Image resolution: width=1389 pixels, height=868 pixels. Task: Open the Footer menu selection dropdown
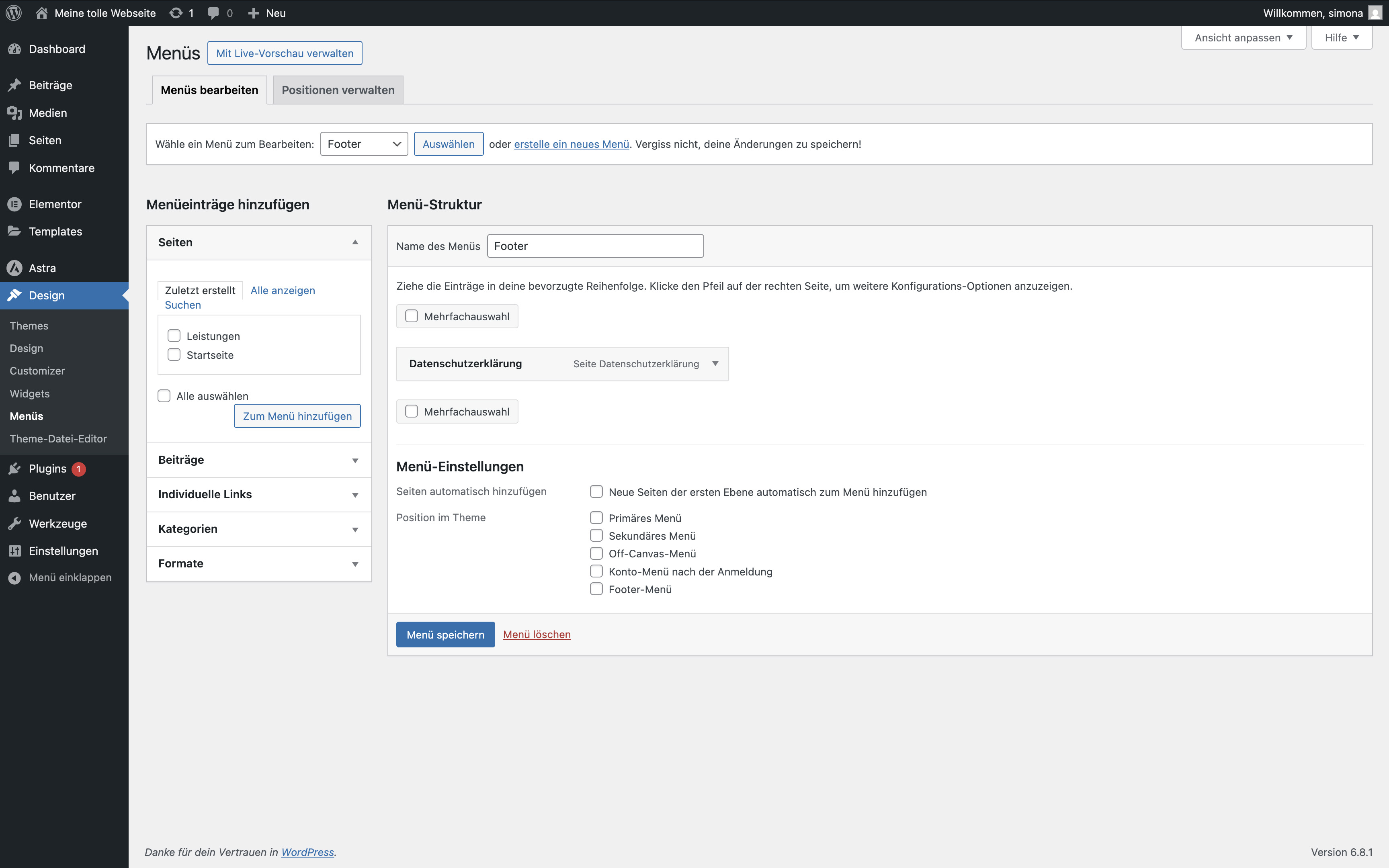(x=364, y=144)
